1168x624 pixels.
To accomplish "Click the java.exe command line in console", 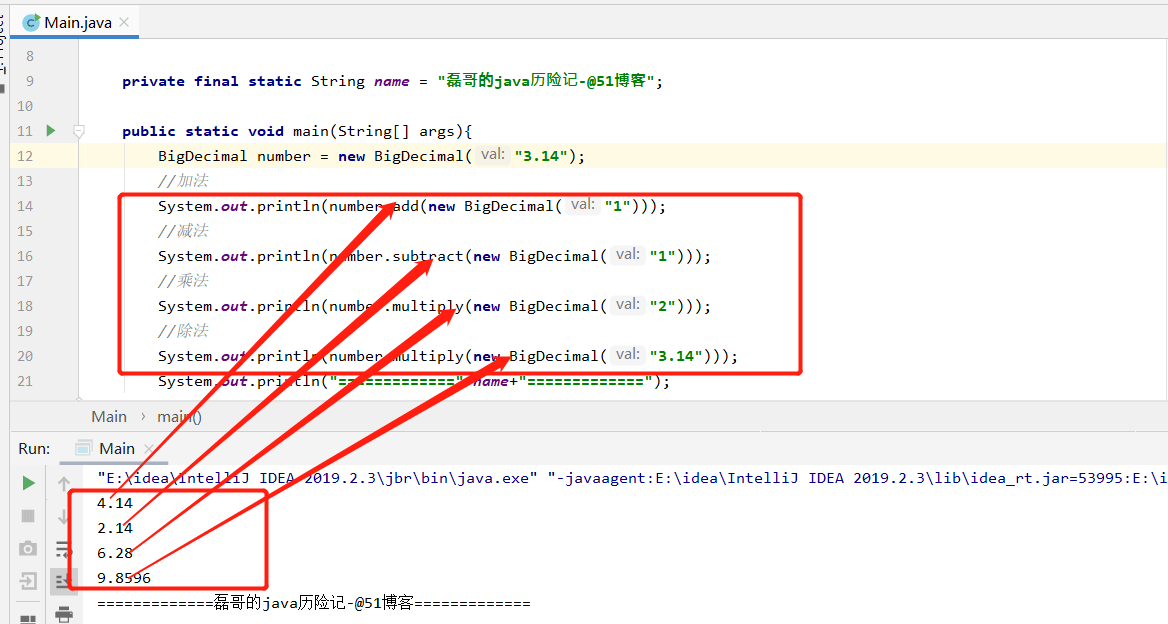I will pos(632,478).
